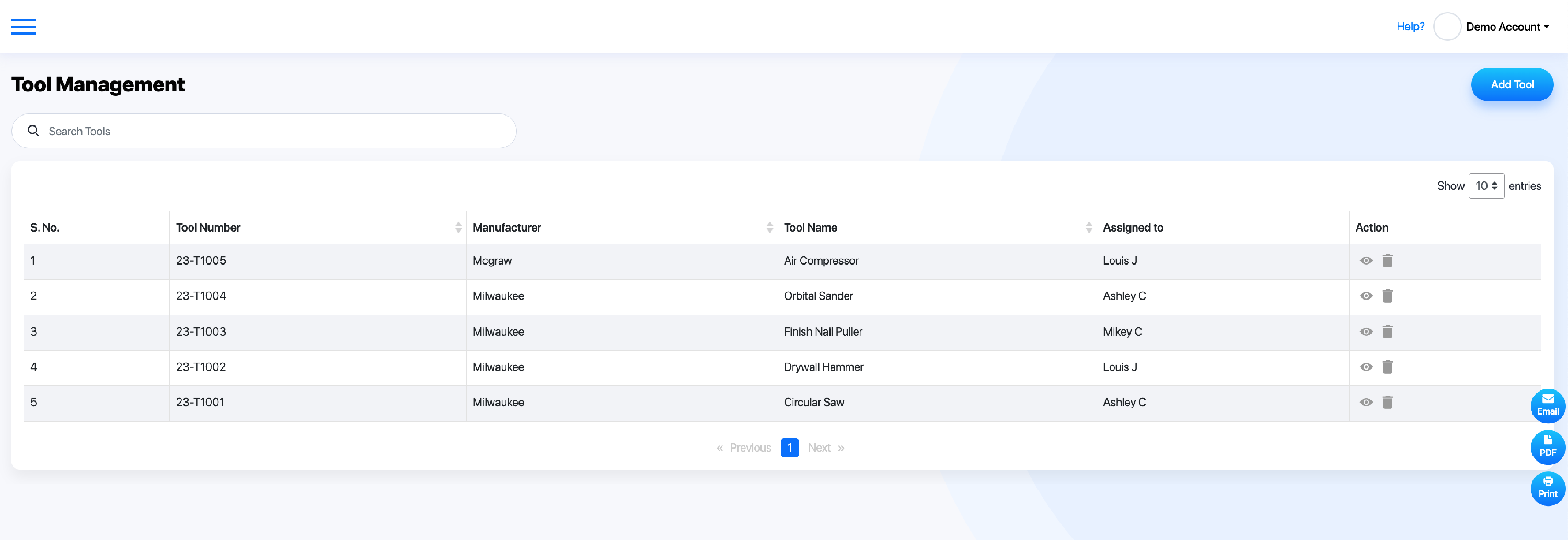View details of tool 23-T1002

(1366, 367)
